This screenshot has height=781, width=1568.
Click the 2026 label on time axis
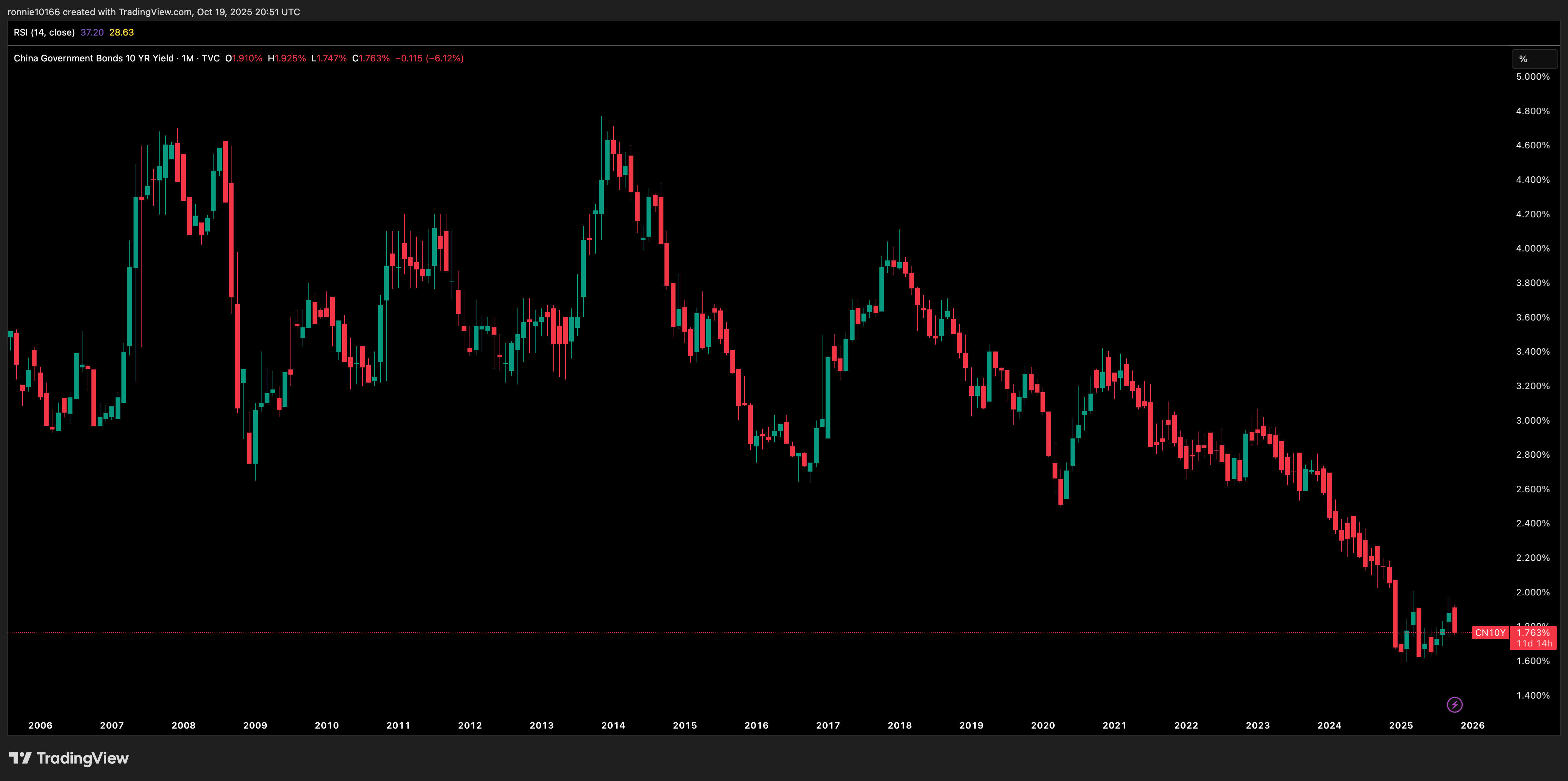pos(1472,725)
